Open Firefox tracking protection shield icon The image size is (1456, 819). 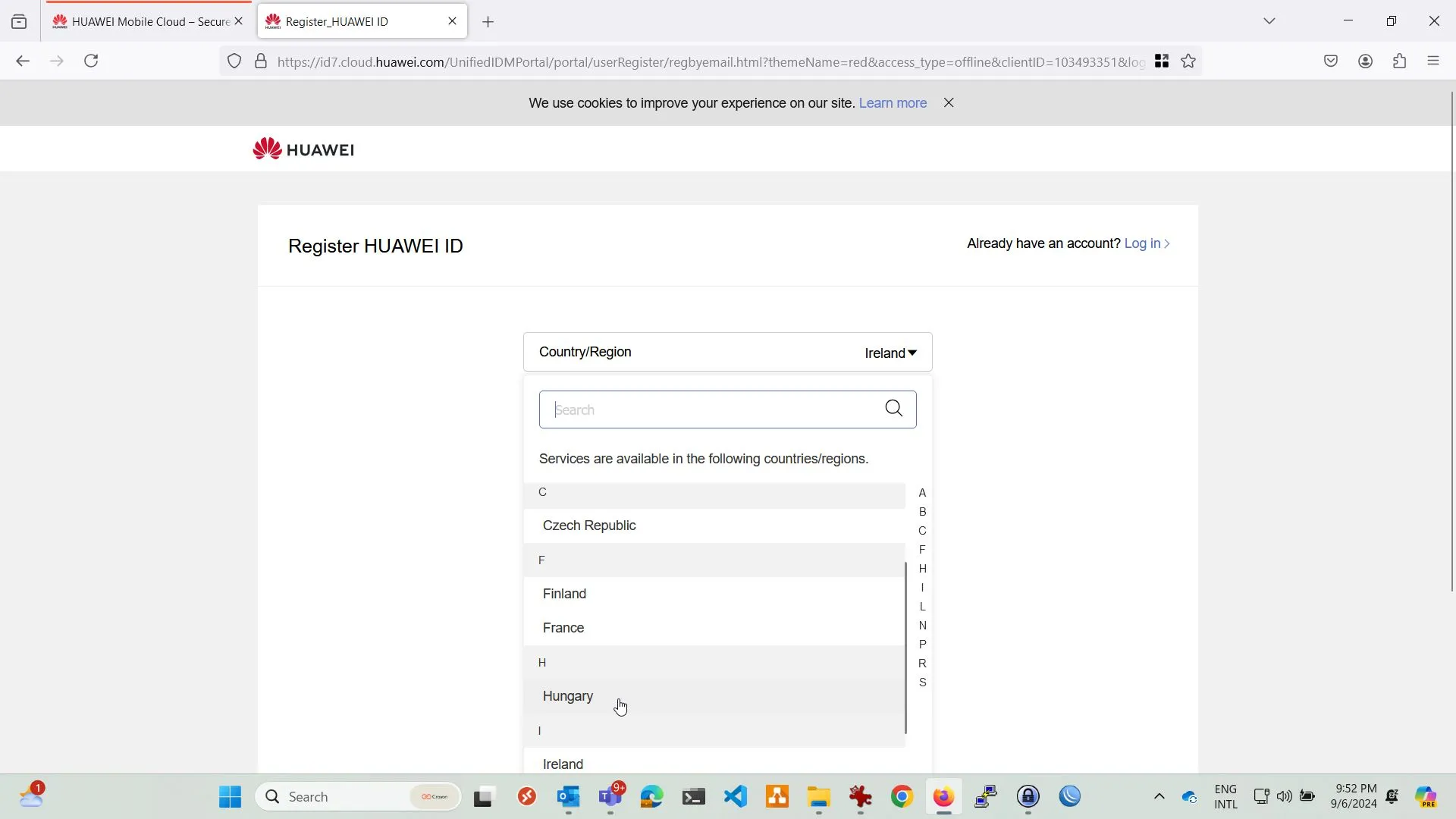pyautogui.click(x=234, y=61)
